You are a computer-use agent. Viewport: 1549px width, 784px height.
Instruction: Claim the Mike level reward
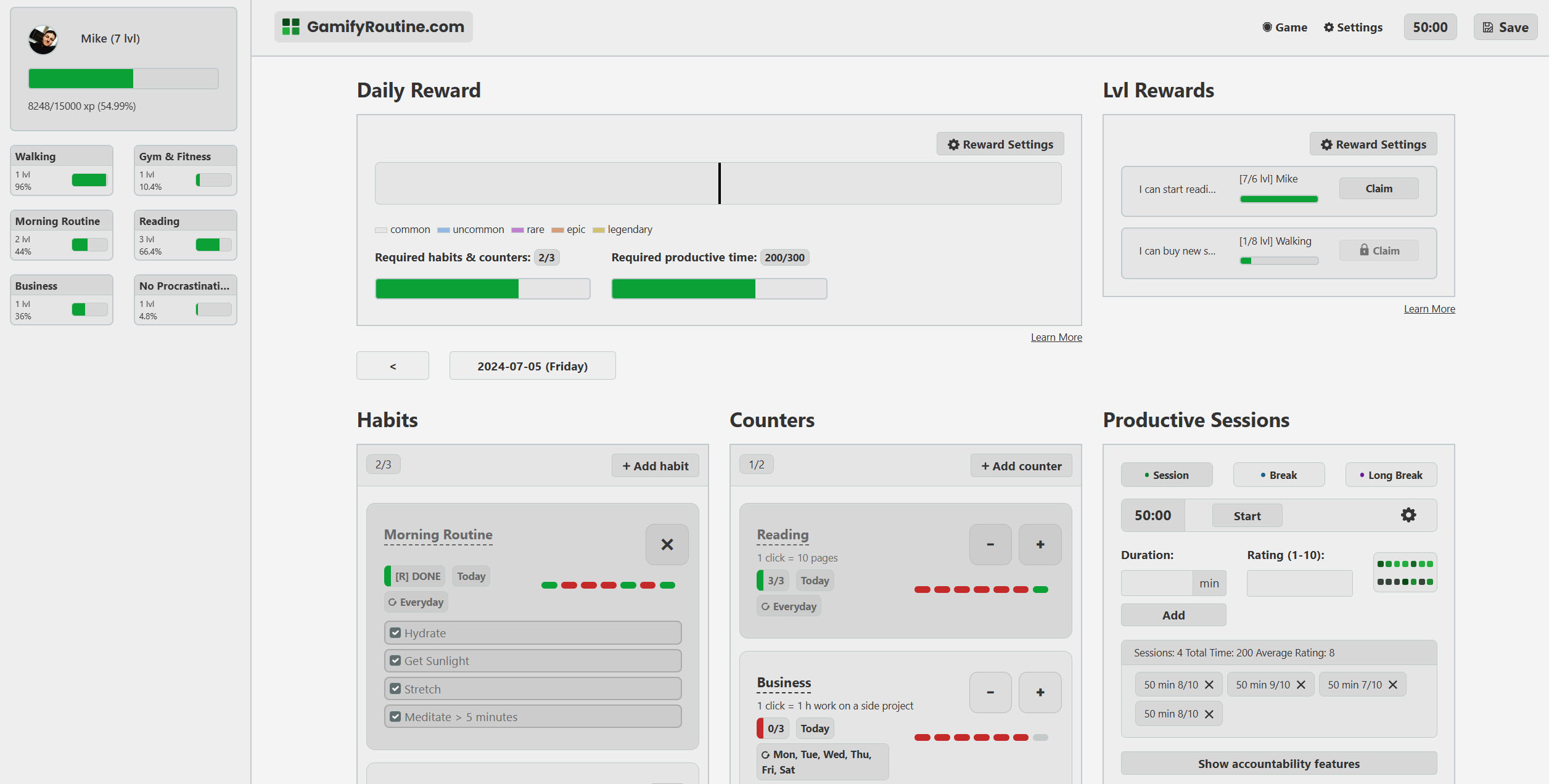point(1379,189)
